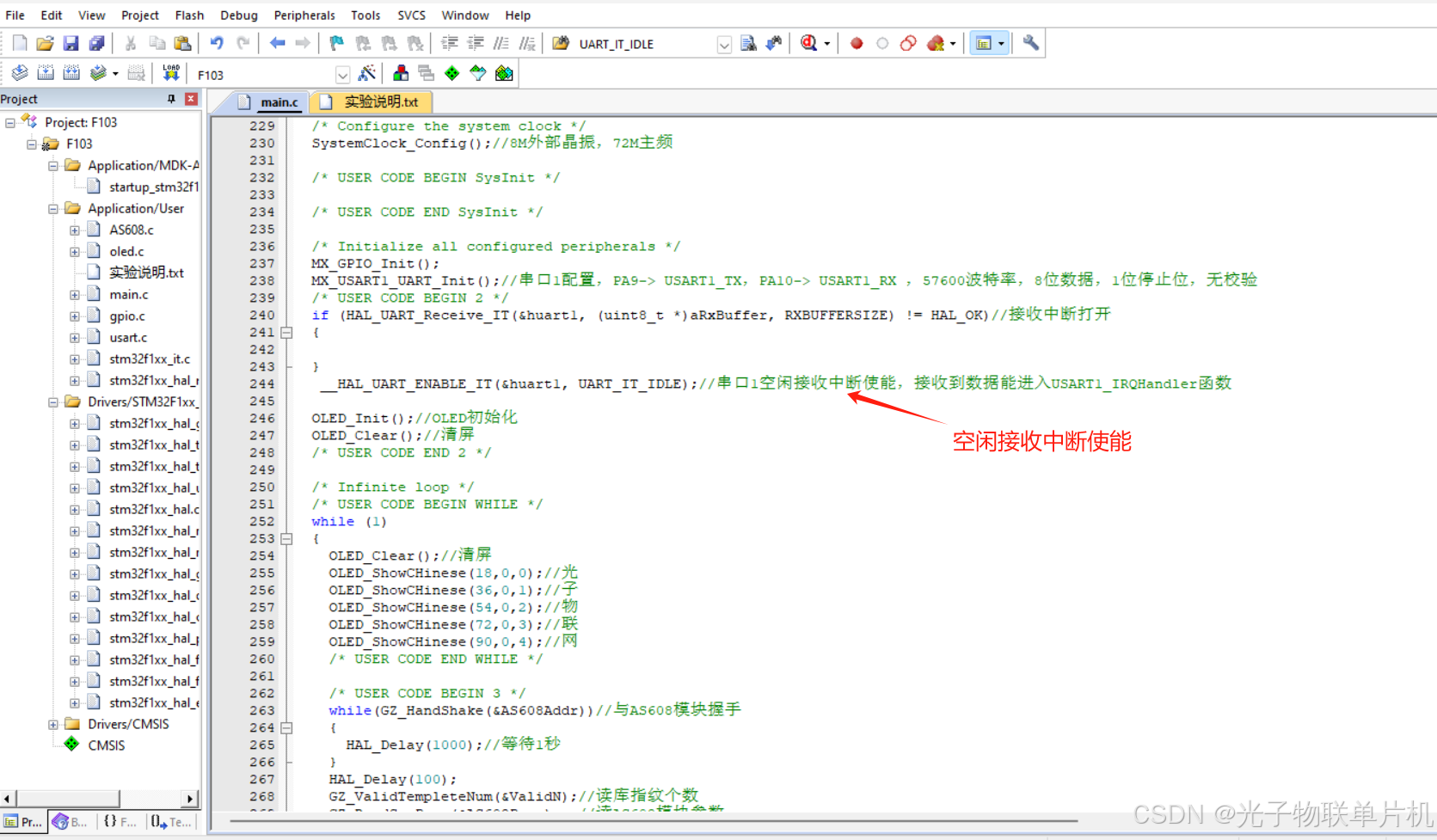This screenshot has height=840, width=1437.
Task: Toggle Project window view button
Action: (x=983, y=43)
